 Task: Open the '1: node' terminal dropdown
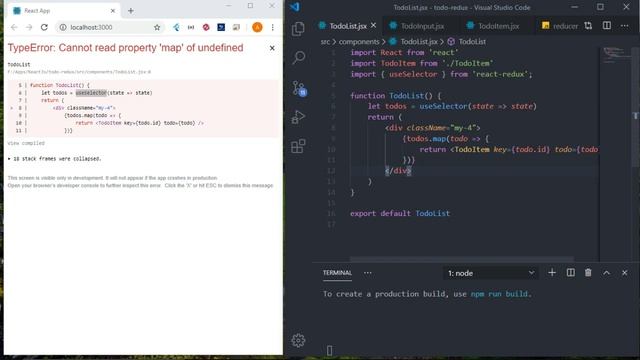[491, 273]
